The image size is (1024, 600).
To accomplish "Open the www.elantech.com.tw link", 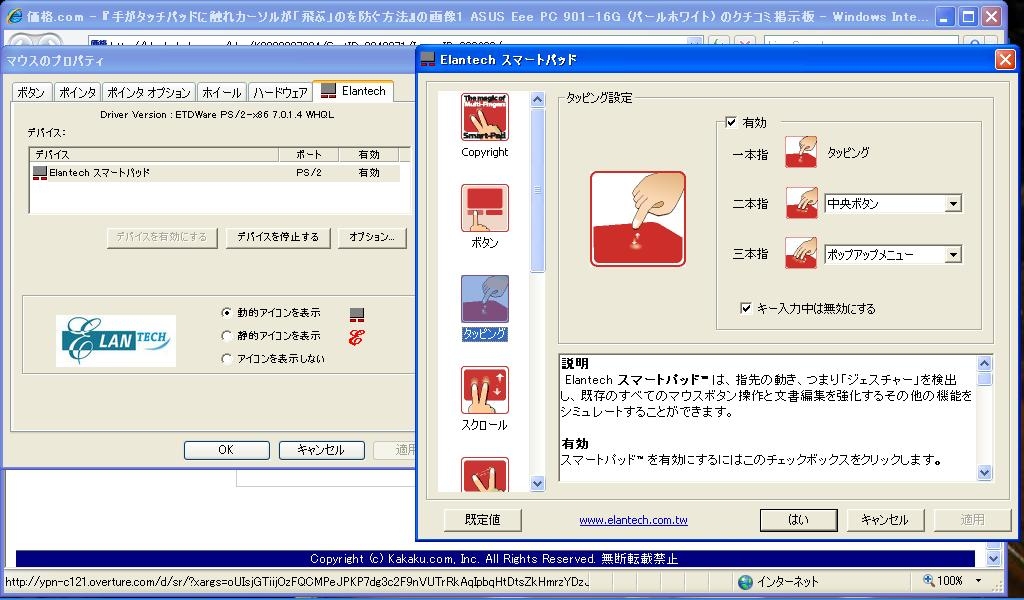I will click(x=633, y=520).
